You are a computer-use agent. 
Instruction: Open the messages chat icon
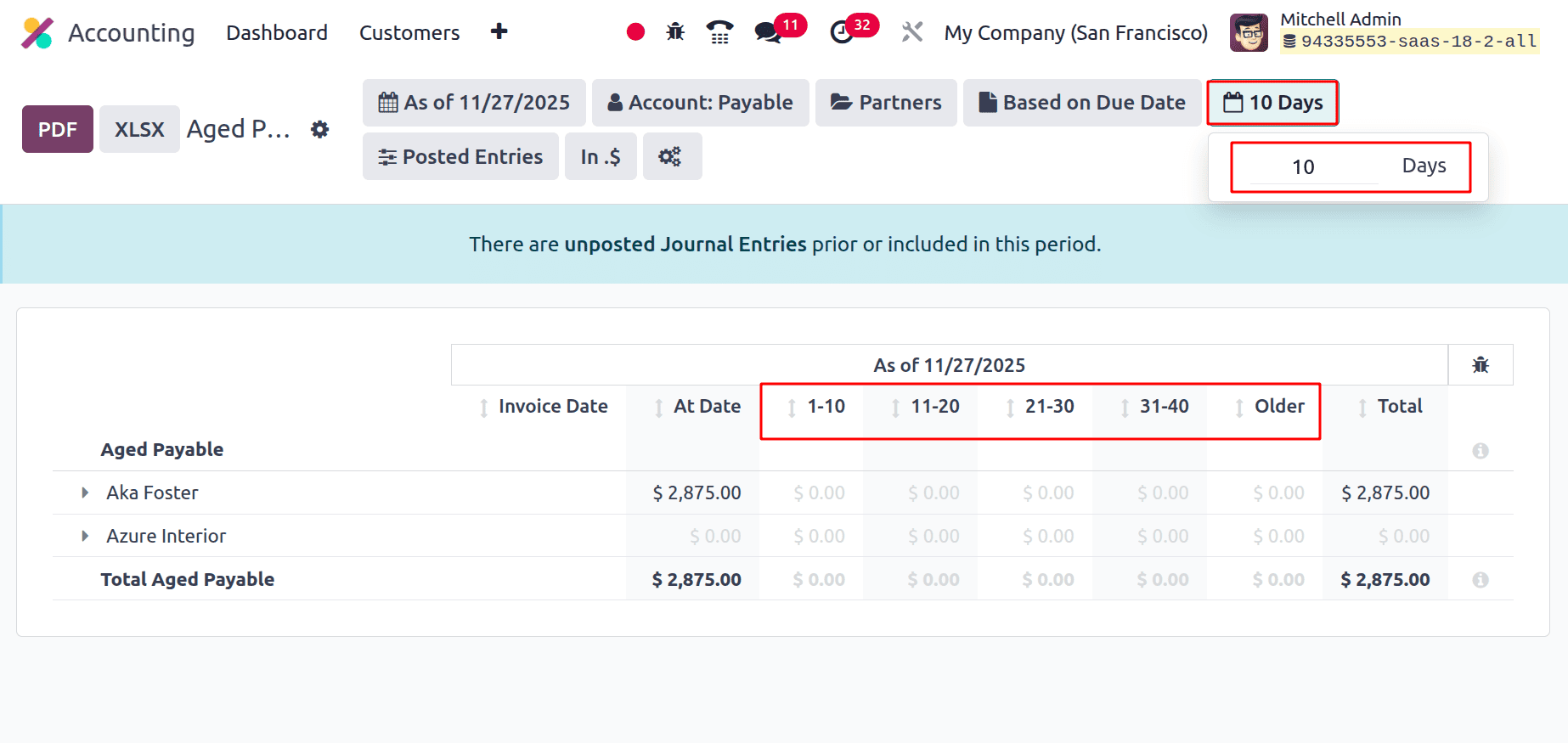[768, 32]
